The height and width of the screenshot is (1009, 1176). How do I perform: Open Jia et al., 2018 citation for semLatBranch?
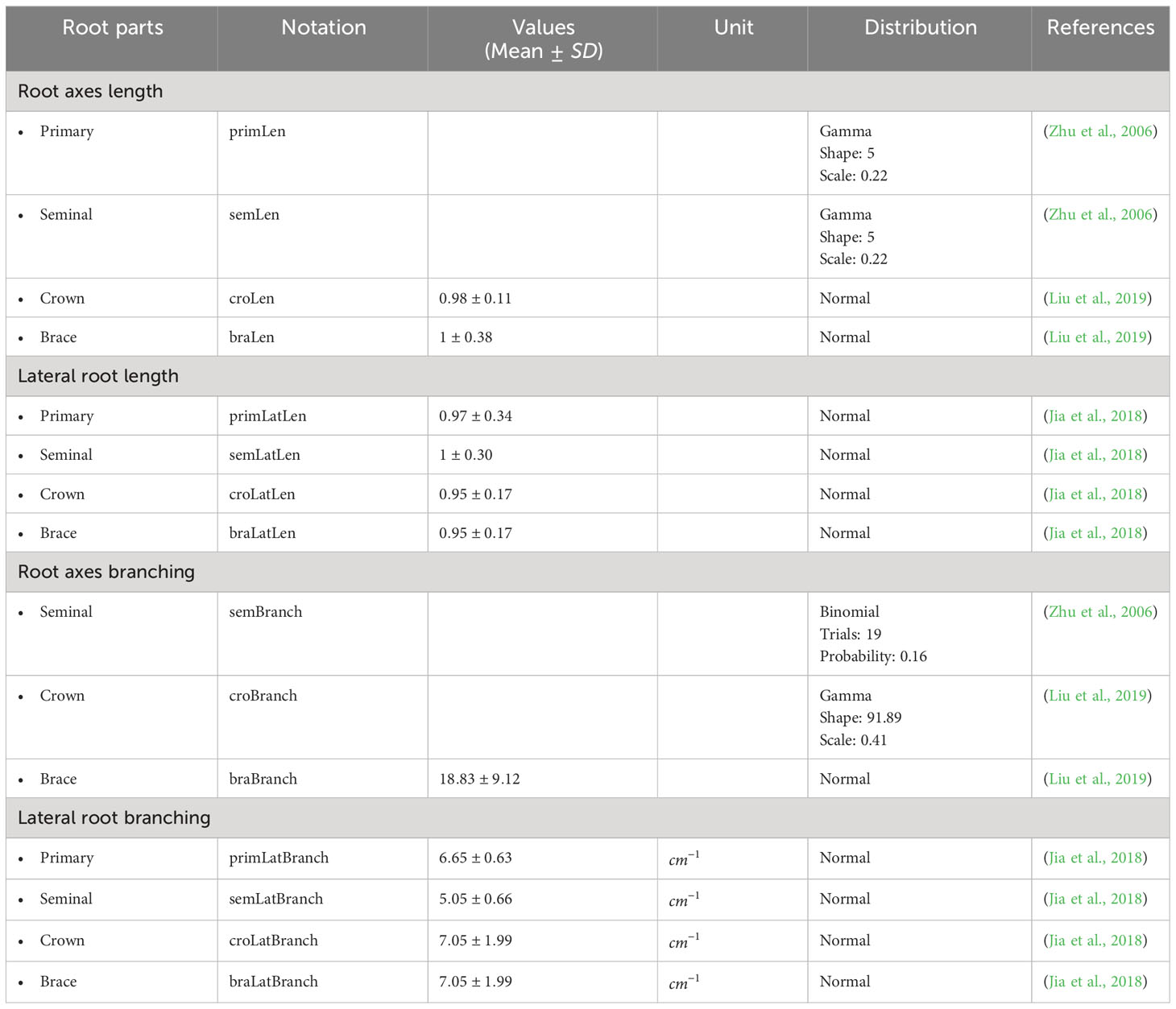coord(1095,899)
